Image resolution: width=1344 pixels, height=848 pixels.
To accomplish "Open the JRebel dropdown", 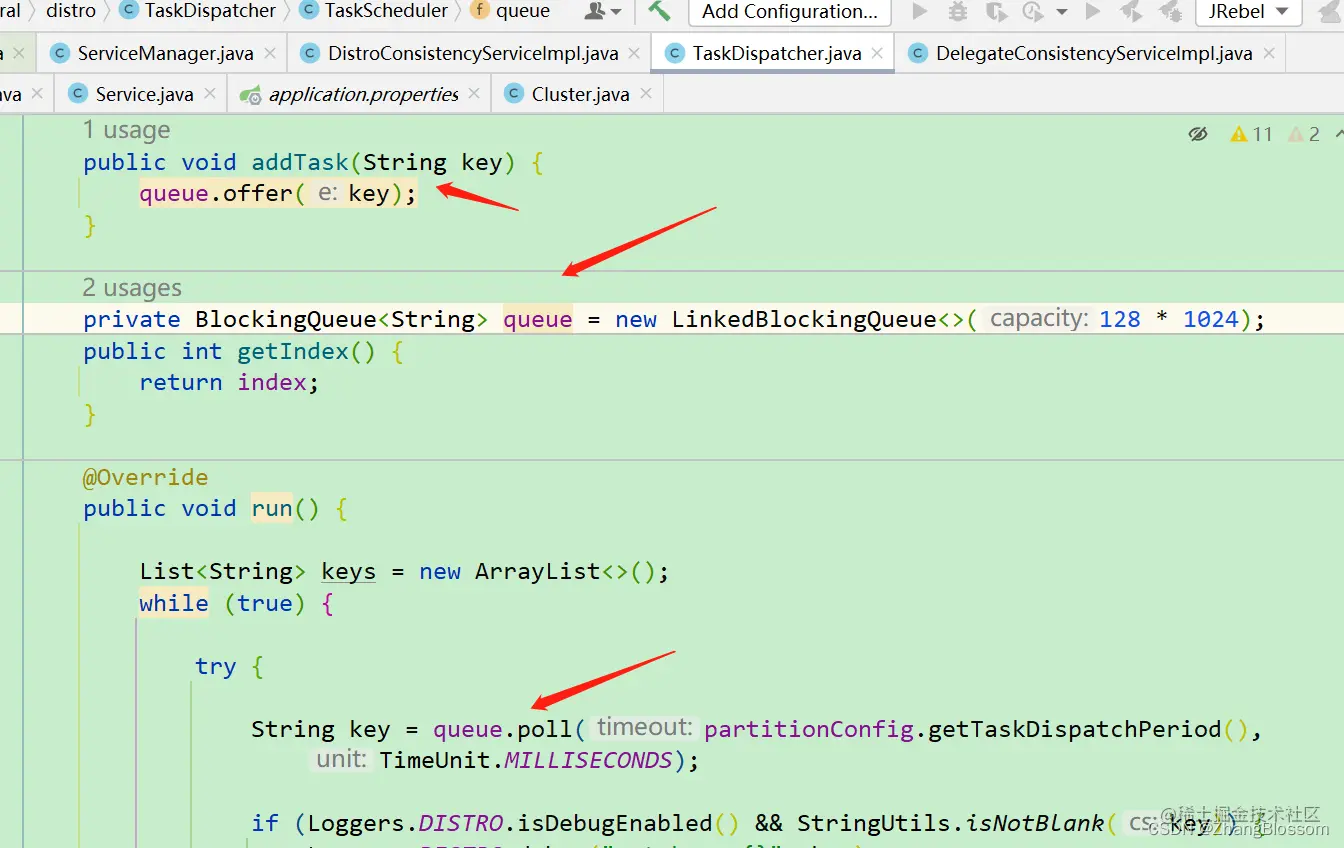I will (1248, 12).
